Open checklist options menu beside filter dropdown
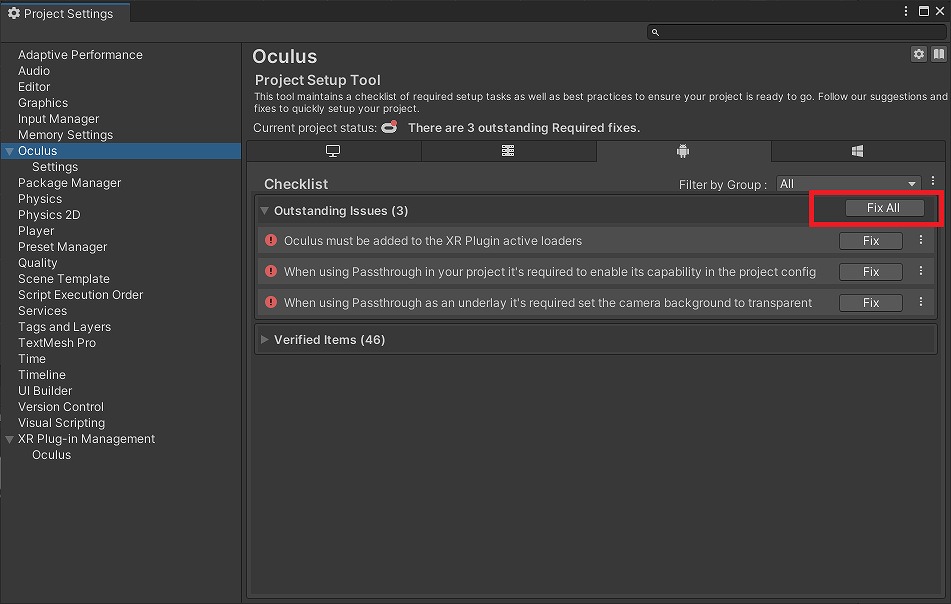This screenshot has height=604, width=951. pyautogui.click(x=933, y=181)
